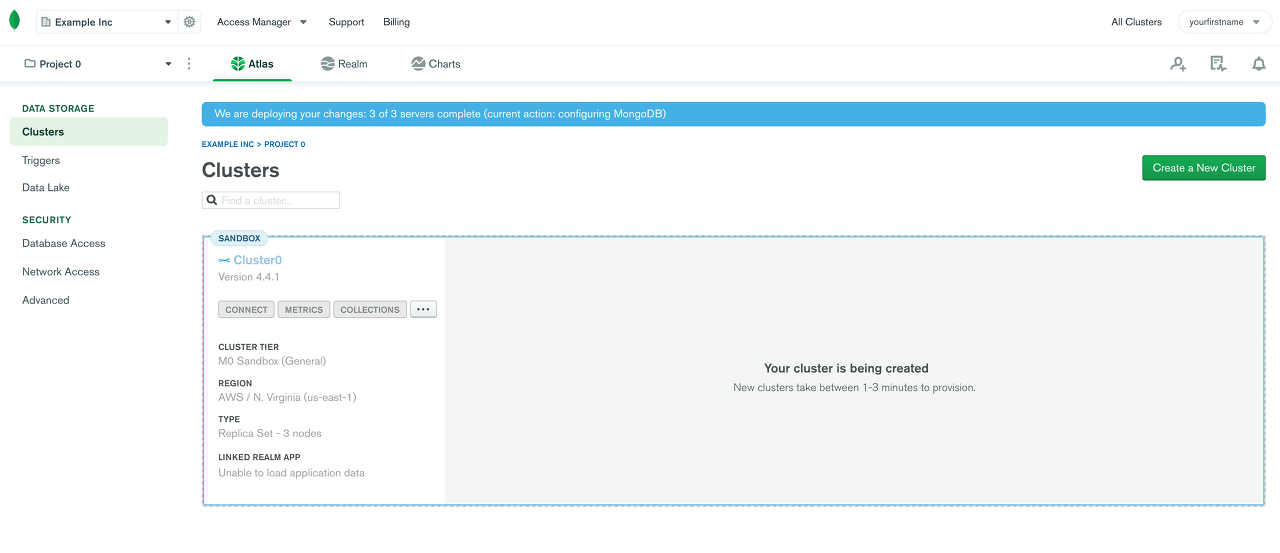
Task: Click the SECURITY sidebar heading
Action: tap(47, 220)
